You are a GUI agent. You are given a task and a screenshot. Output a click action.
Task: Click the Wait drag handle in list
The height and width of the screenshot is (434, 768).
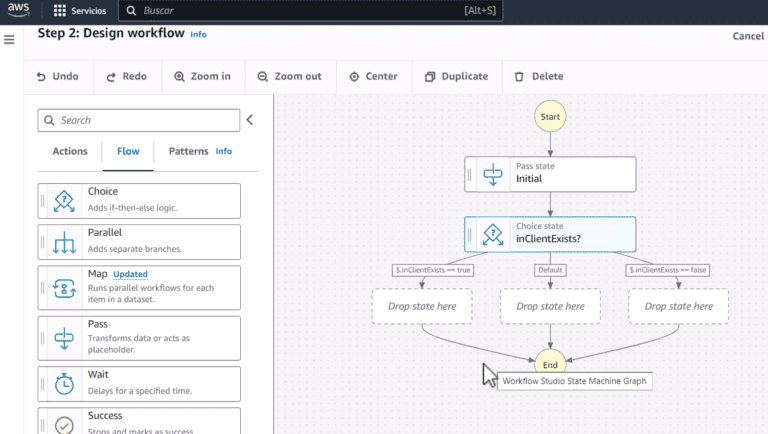tap(43, 384)
